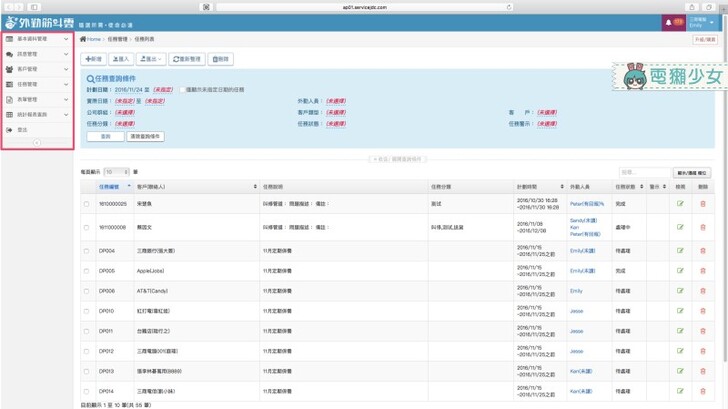The image size is (728, 409).
Task: Open the 每頁顯示 page size dropdown
Action: point(115,172)
